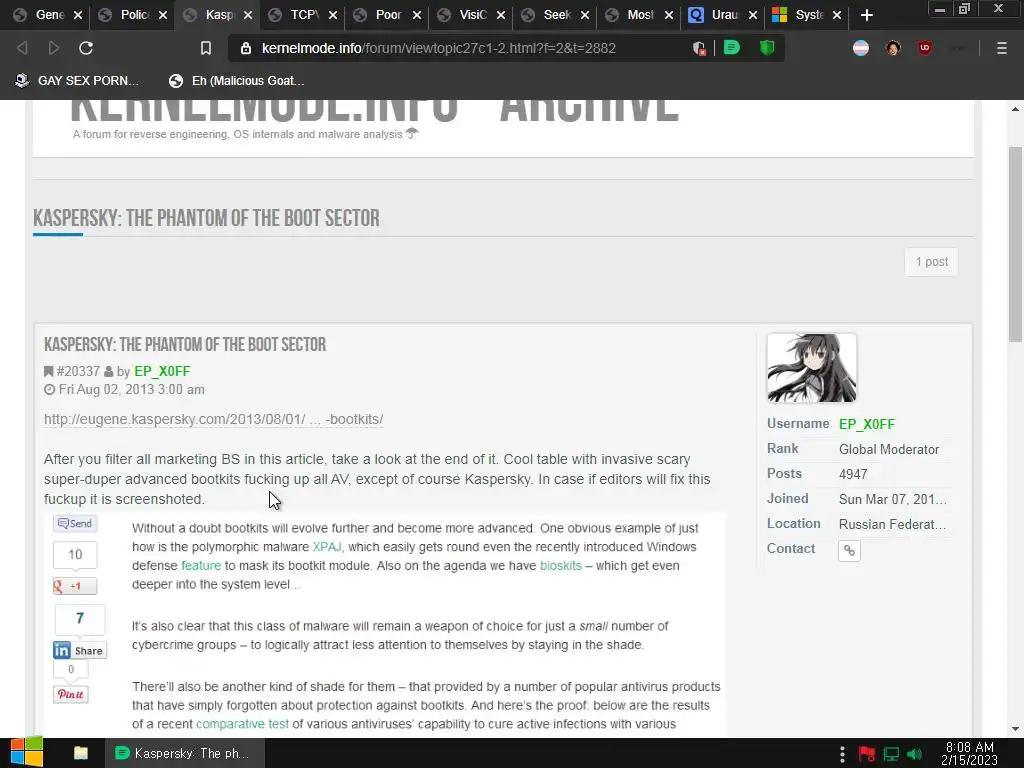This screenshot has height=768, width=1024.
Task: Click the red flag tray icon
Action: click(867, 754)
